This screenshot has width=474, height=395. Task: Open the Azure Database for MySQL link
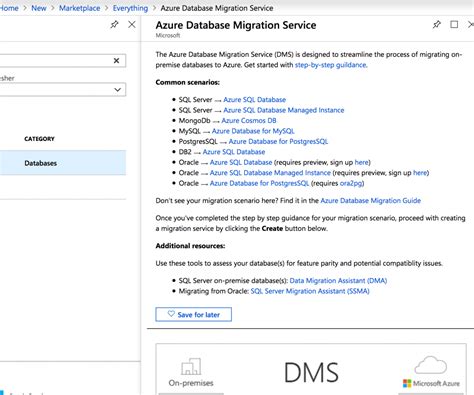coord(253,131)
